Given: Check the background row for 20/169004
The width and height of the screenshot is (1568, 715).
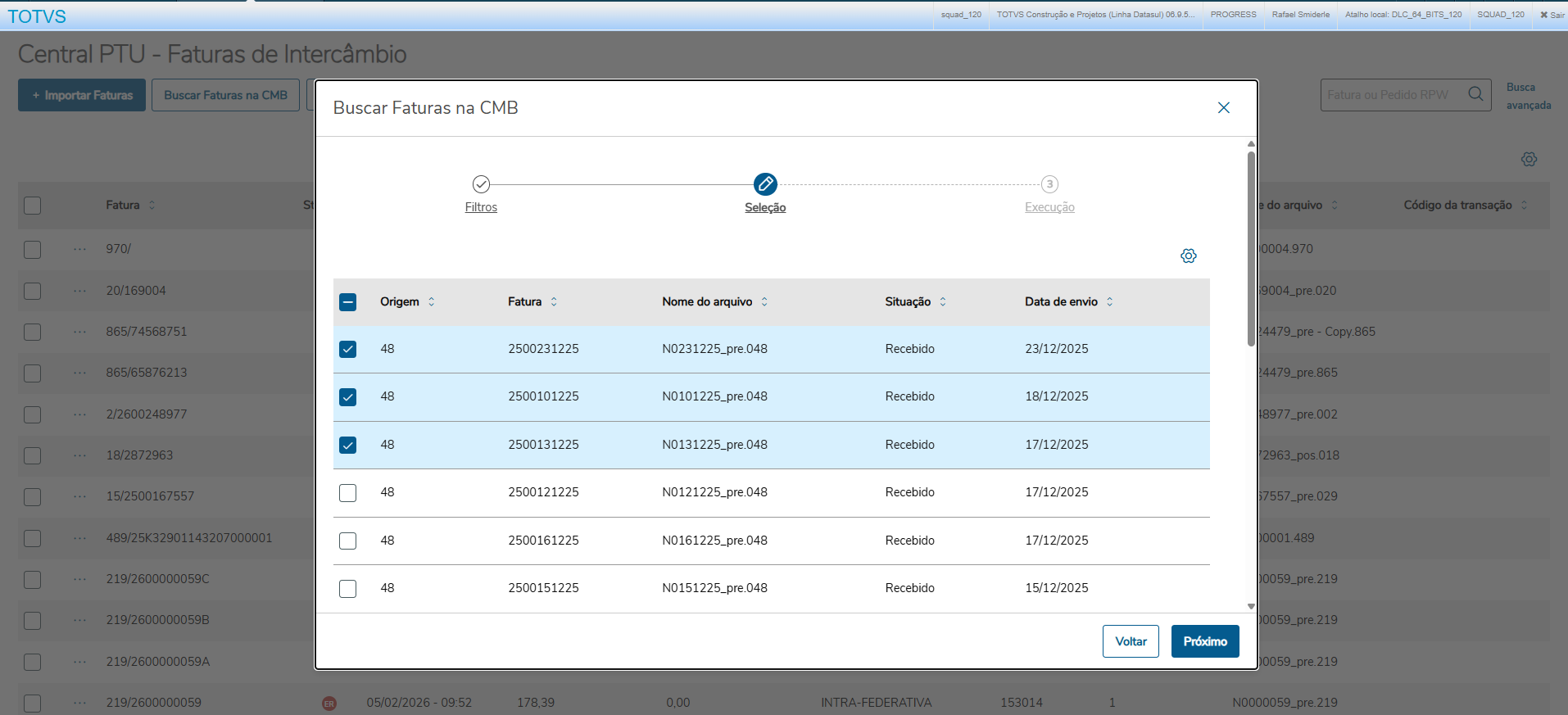Looking at the screenshot, I should (33, 291).
